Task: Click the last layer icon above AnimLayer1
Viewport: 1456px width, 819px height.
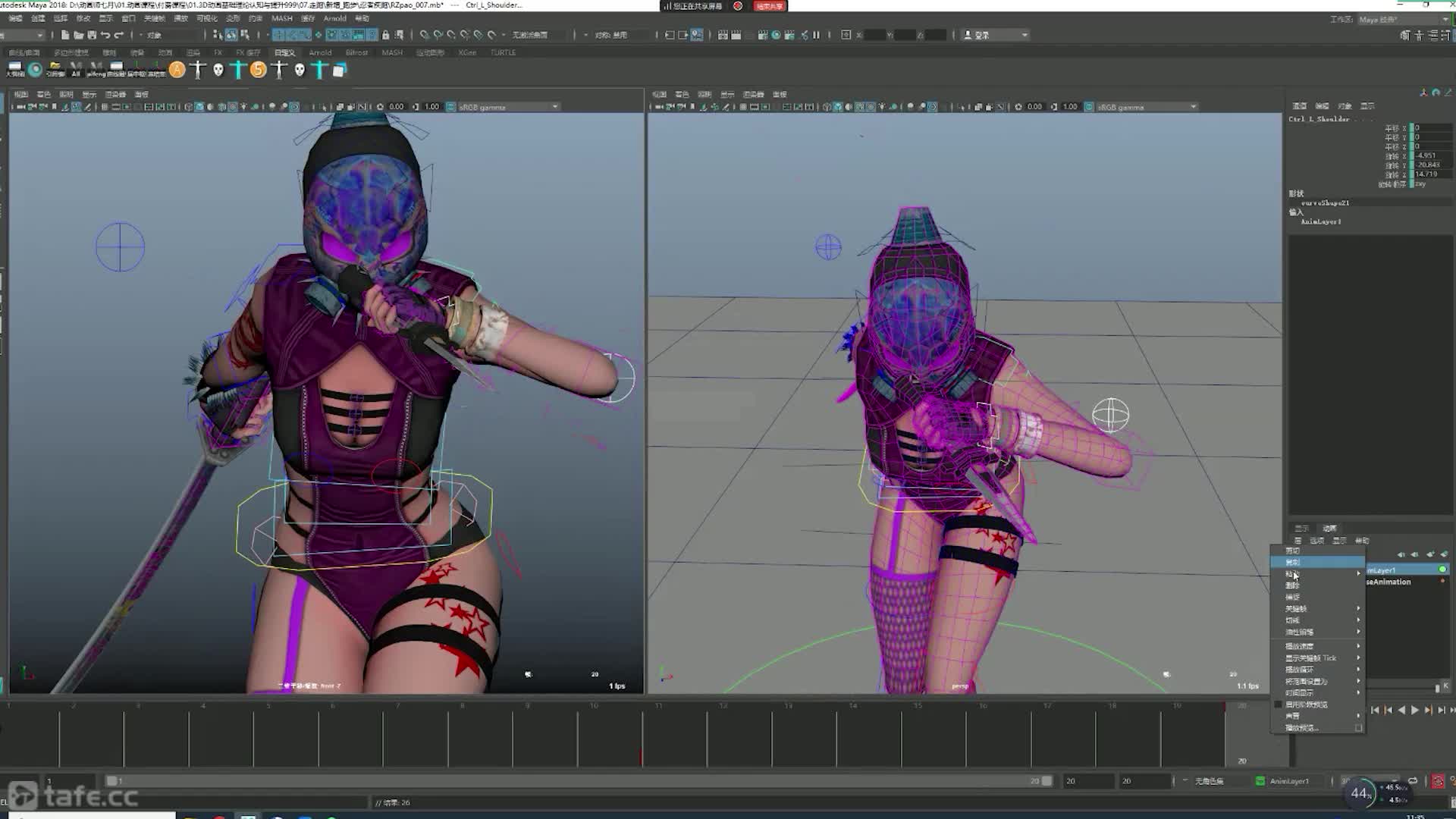Action: pyautogui.click(x=1444, y=554)
